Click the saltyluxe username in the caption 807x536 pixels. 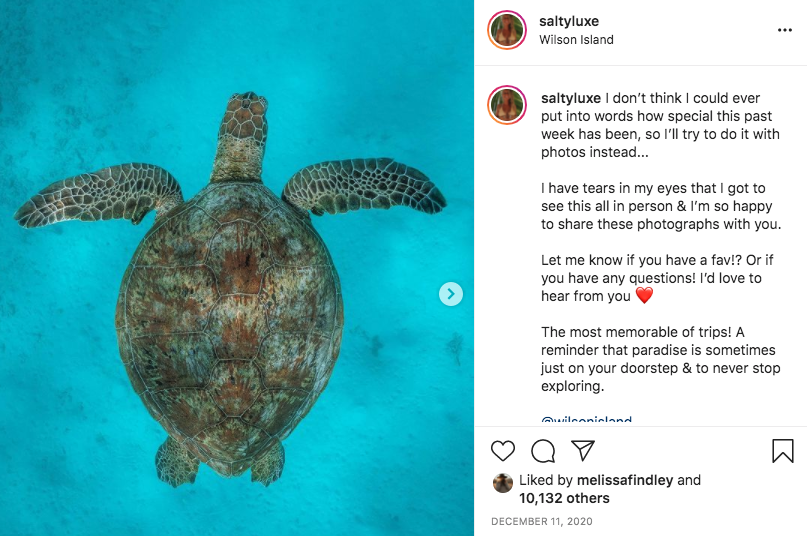(x=571, y=98)
